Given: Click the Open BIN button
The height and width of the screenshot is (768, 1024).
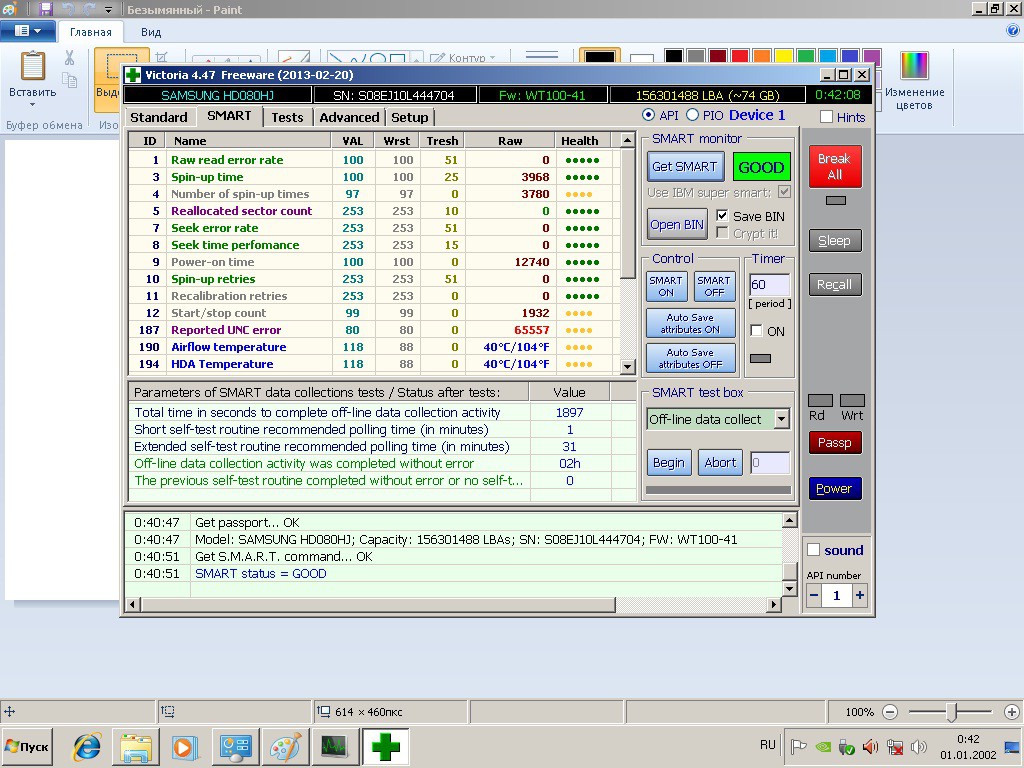Looking at the screenshot, I should tap(677, 225).
